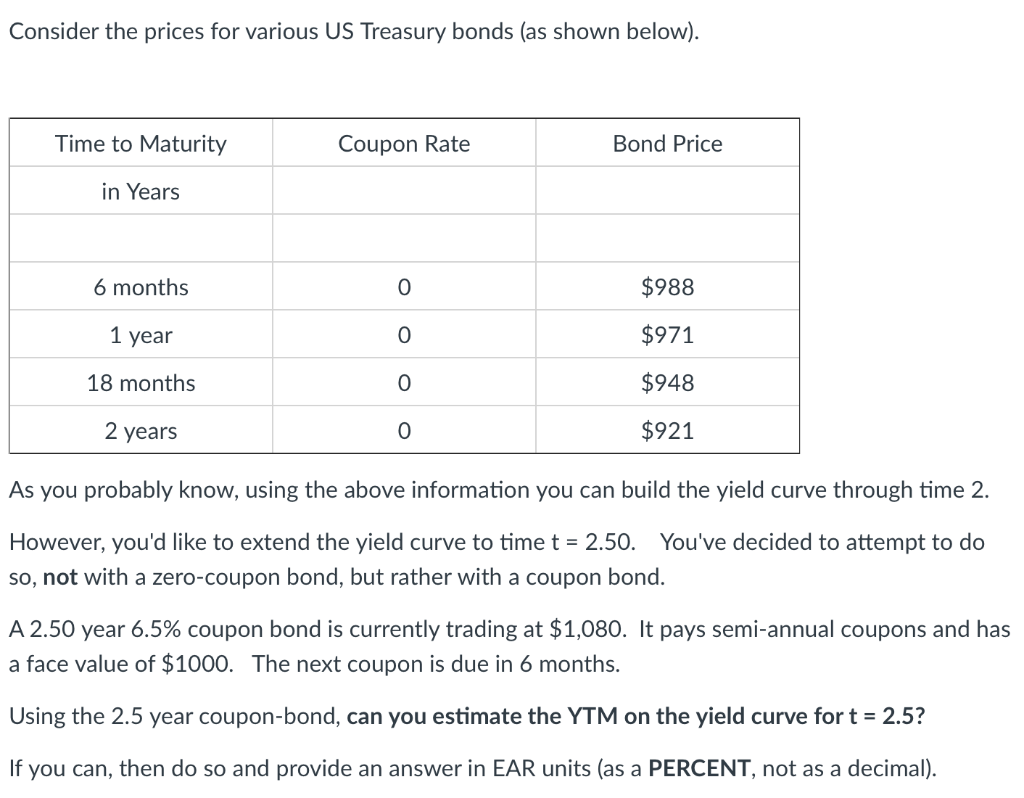Click the '1 year' maturity cell

click(x=141, y=334)
